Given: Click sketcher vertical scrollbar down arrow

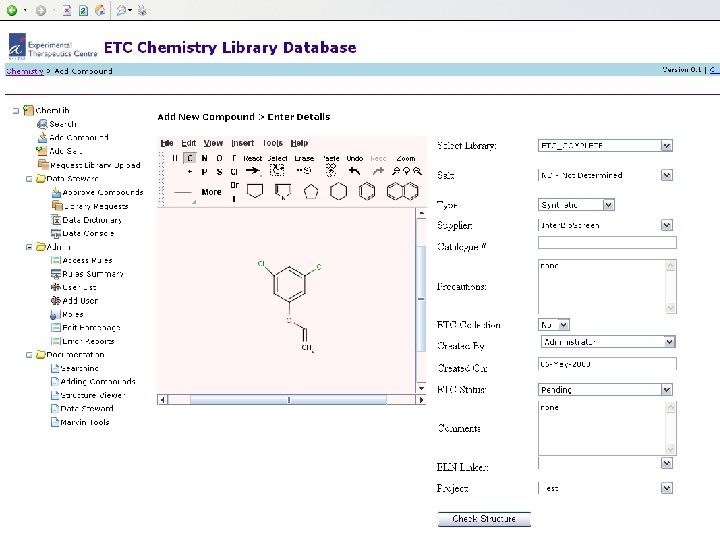Looking at the screenshot, I should [421, 388].
